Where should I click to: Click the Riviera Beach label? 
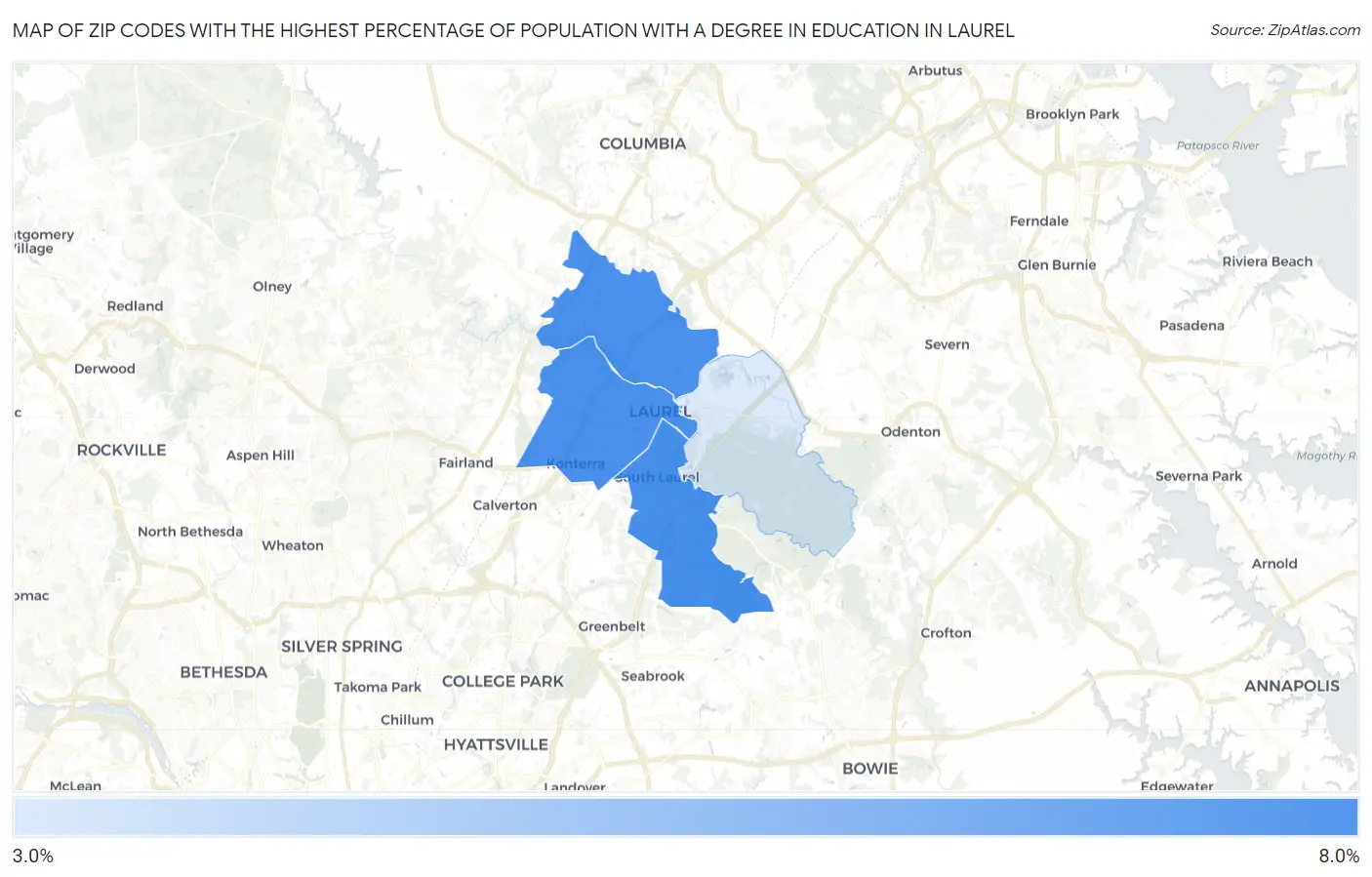click(x=1267, y=261)
